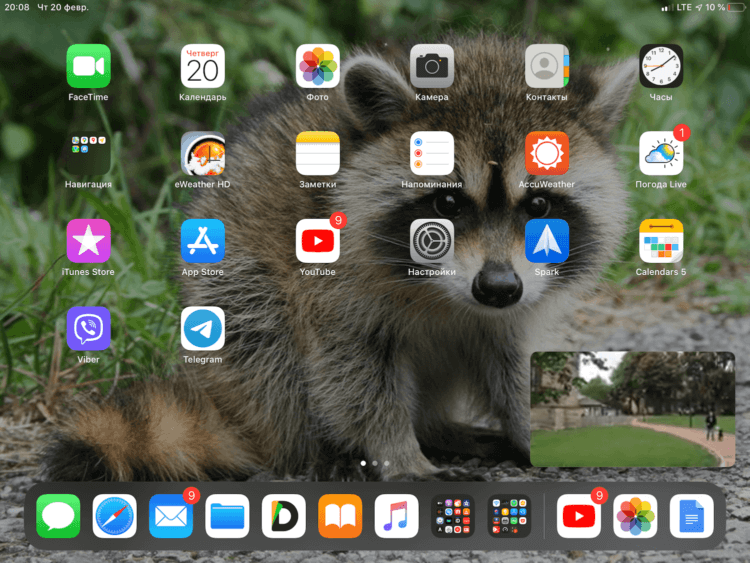Launch Safari from the dock
The image size is (750, 563).
tap(114, 516)
